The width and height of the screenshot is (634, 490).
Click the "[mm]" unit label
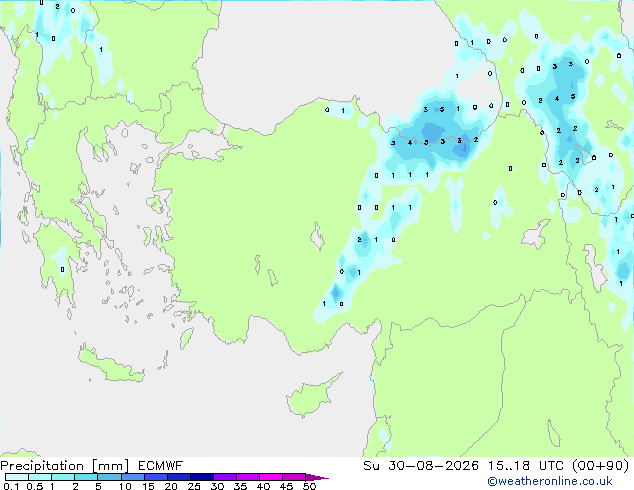[110, 466]
